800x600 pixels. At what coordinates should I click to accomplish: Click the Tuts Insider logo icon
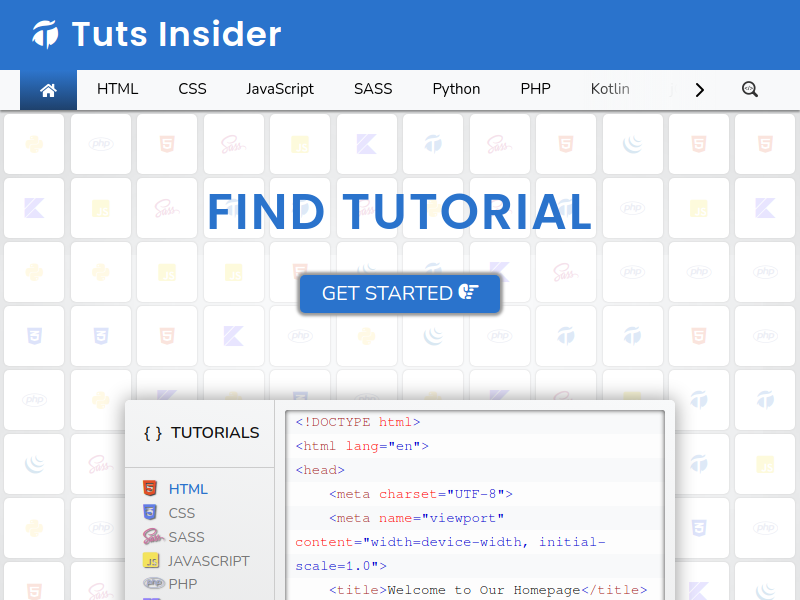(46, 35)
